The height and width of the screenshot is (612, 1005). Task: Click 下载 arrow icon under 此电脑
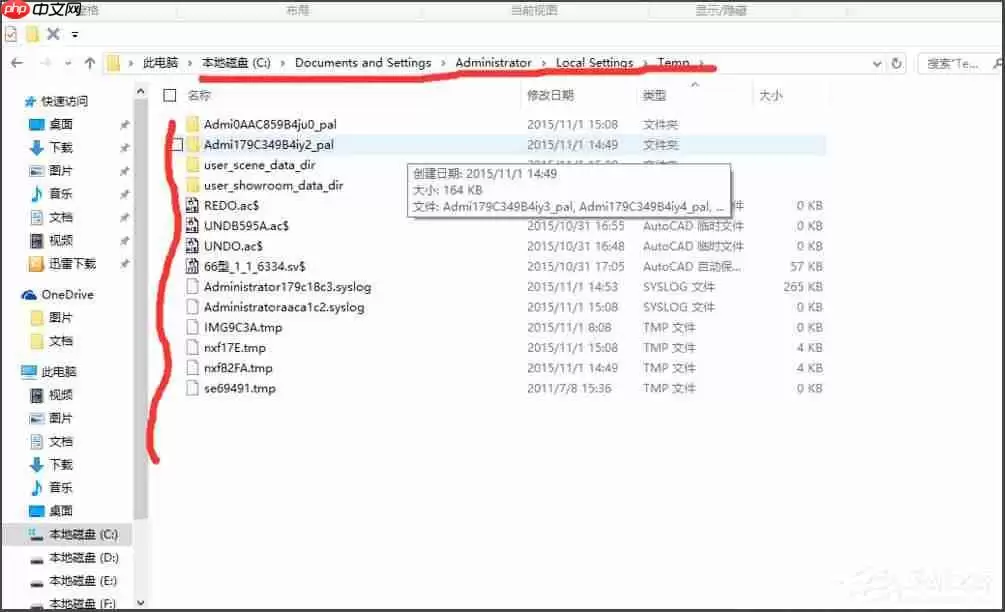click(37, 465)
